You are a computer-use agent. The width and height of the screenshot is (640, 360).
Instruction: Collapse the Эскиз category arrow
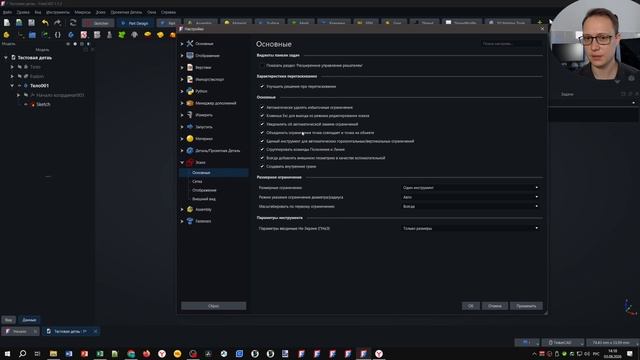tap(182, 162)
